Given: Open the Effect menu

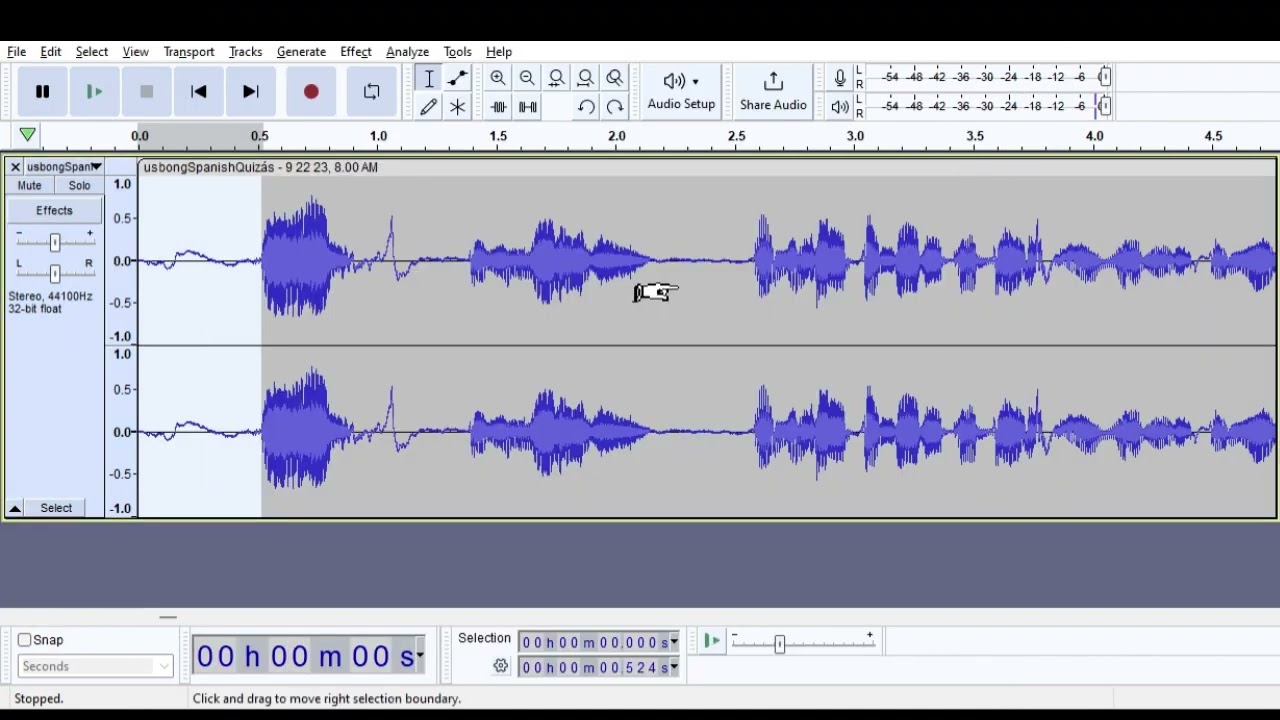Looking at the screenshot, I should click(355, 52).
